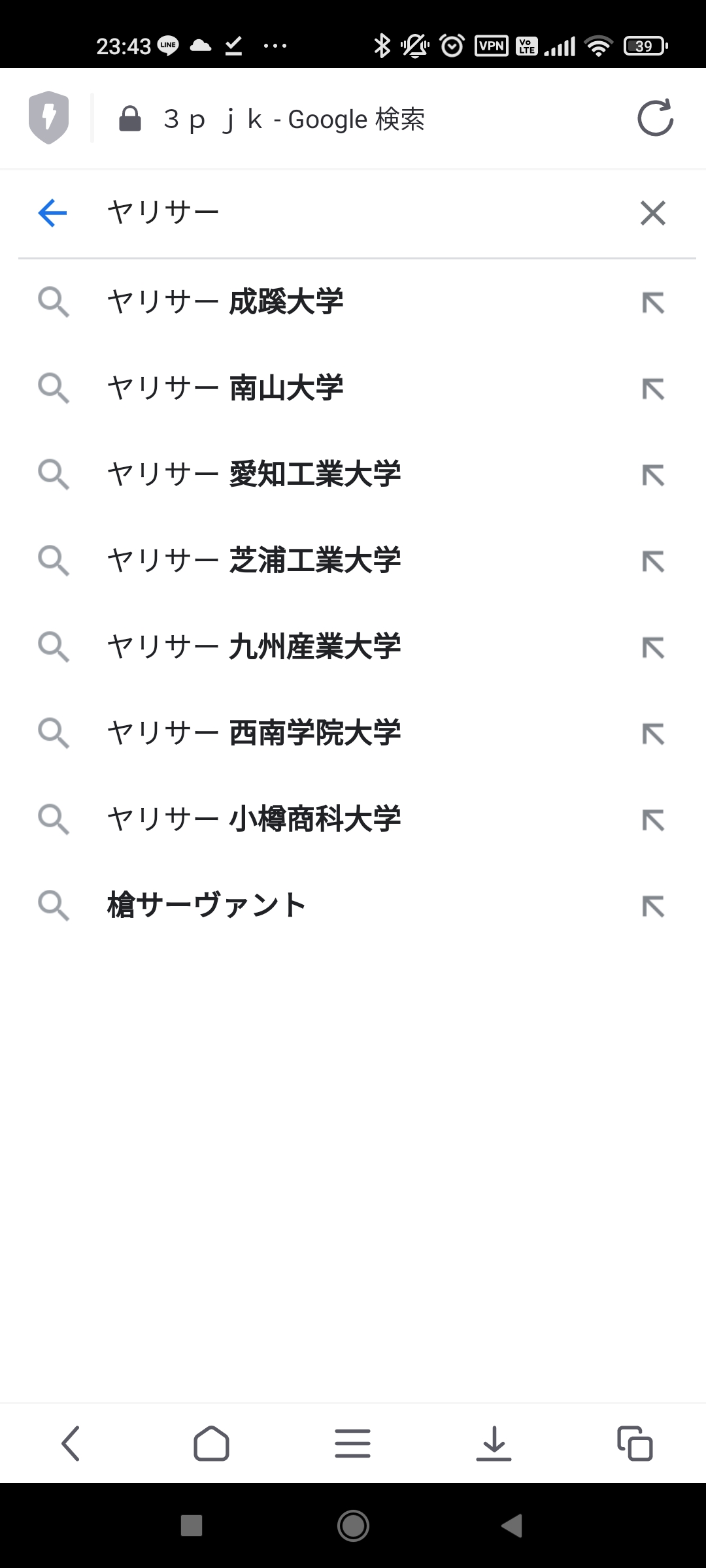Fill query with 愛知工業大学 suggestion arrow
This screenshot has height=1568, width=706.
[652, 475]
